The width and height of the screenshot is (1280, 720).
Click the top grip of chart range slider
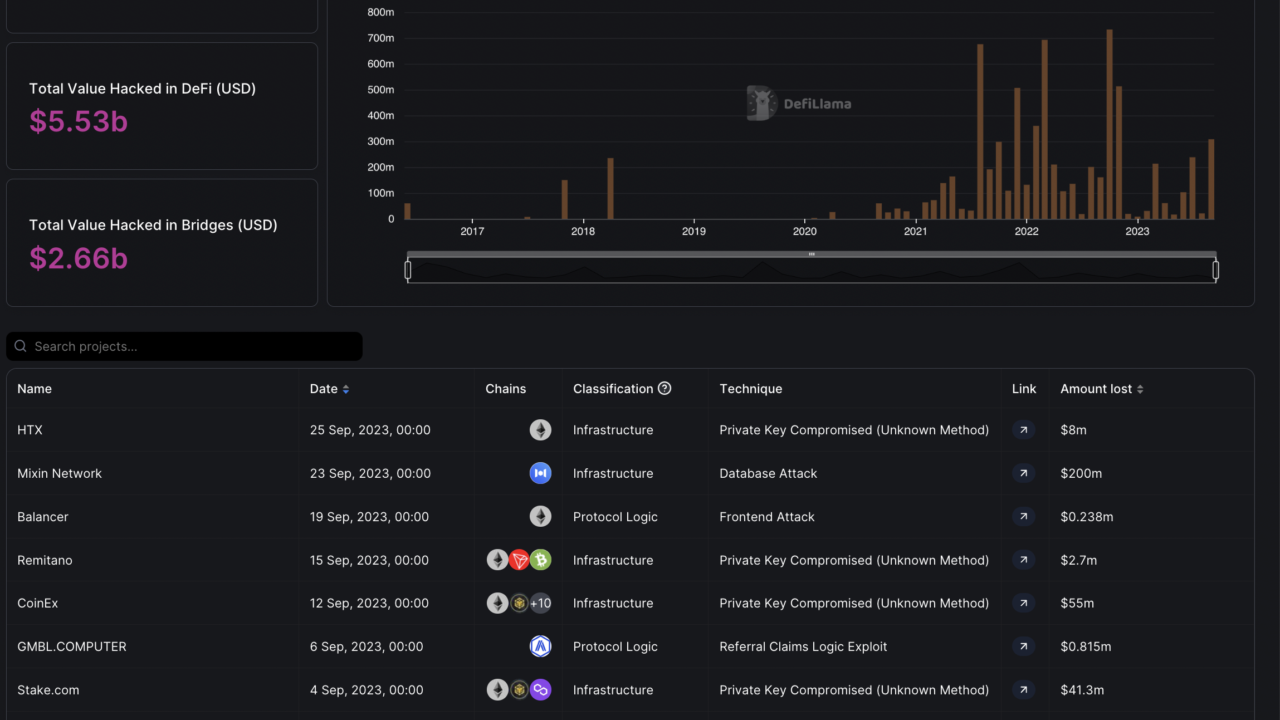[812, 254]
